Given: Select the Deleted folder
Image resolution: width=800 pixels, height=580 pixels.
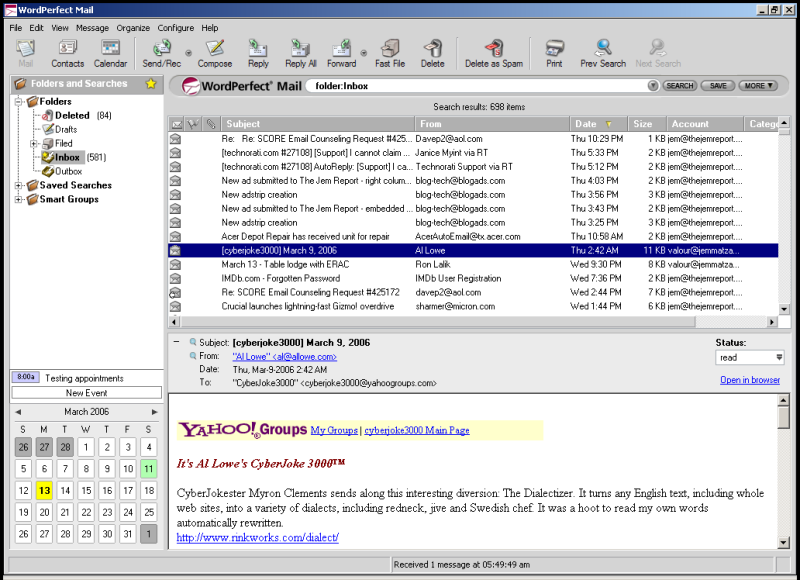Looking at the screenshot, I should click(x=72, y=116).
